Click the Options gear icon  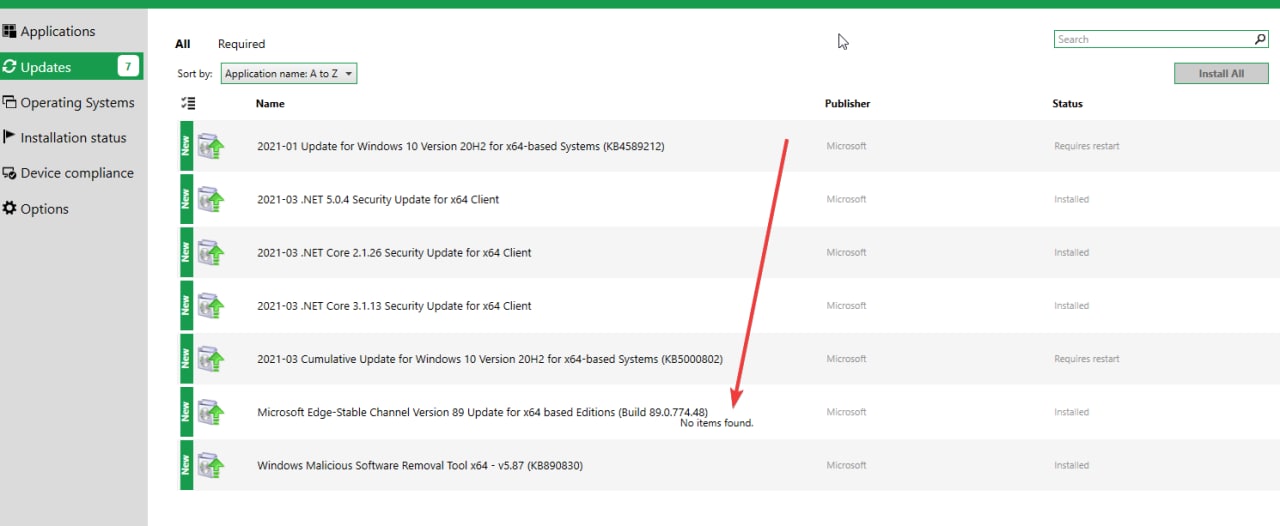pyautogui.click(x=10, y=208)
